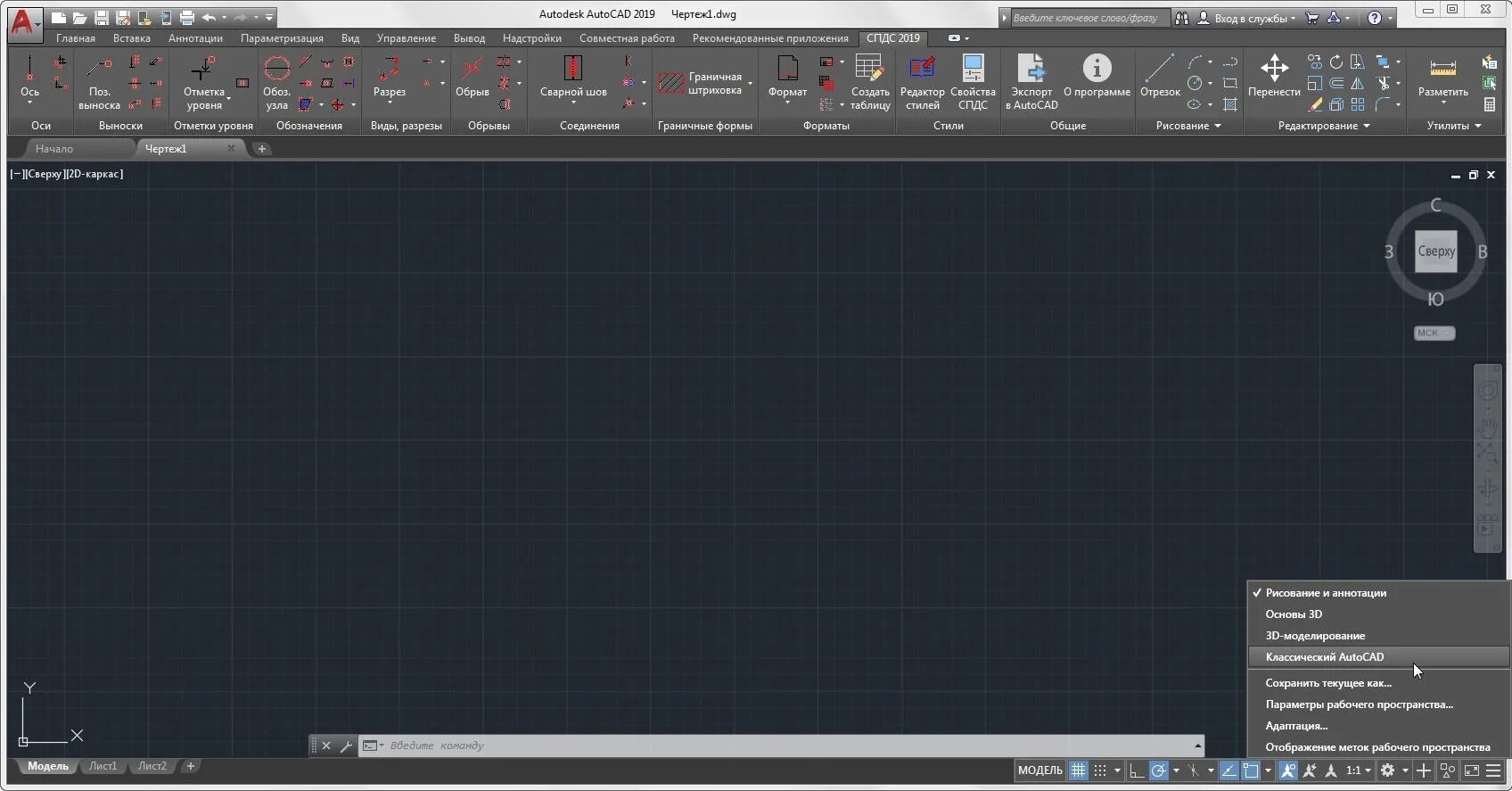1512x791 pixels.
Task: Click the Создать таблицу button
Action: click(870, 81)
